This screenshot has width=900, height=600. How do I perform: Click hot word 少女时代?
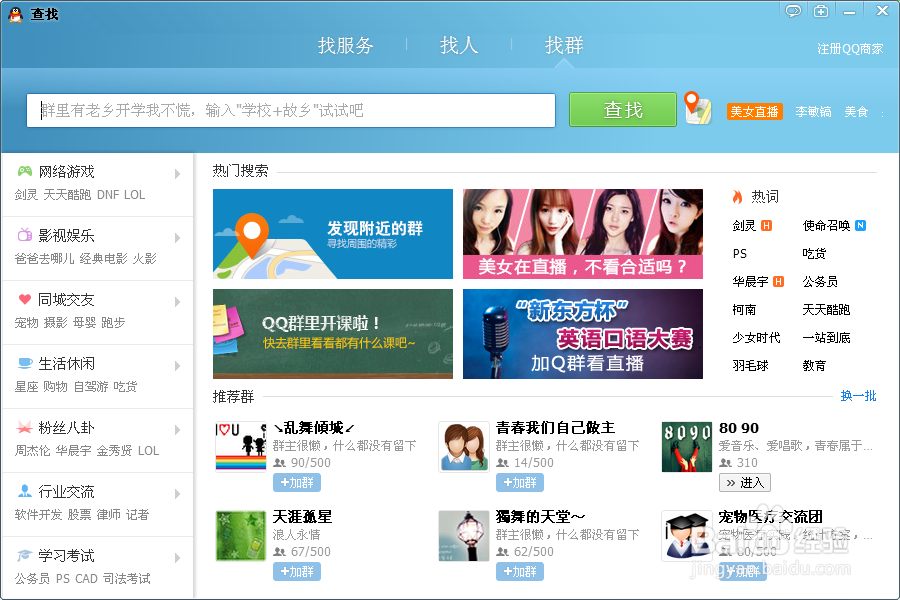[756, 338]
